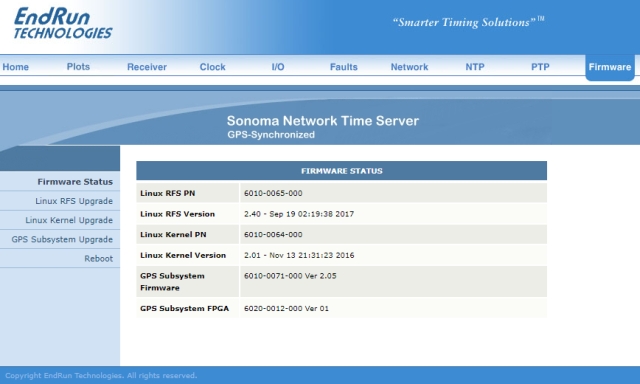Go to GPS Subsystem Upgrade
The width and height of the screenshot is (640, 384).
click(x=62, y=240)
